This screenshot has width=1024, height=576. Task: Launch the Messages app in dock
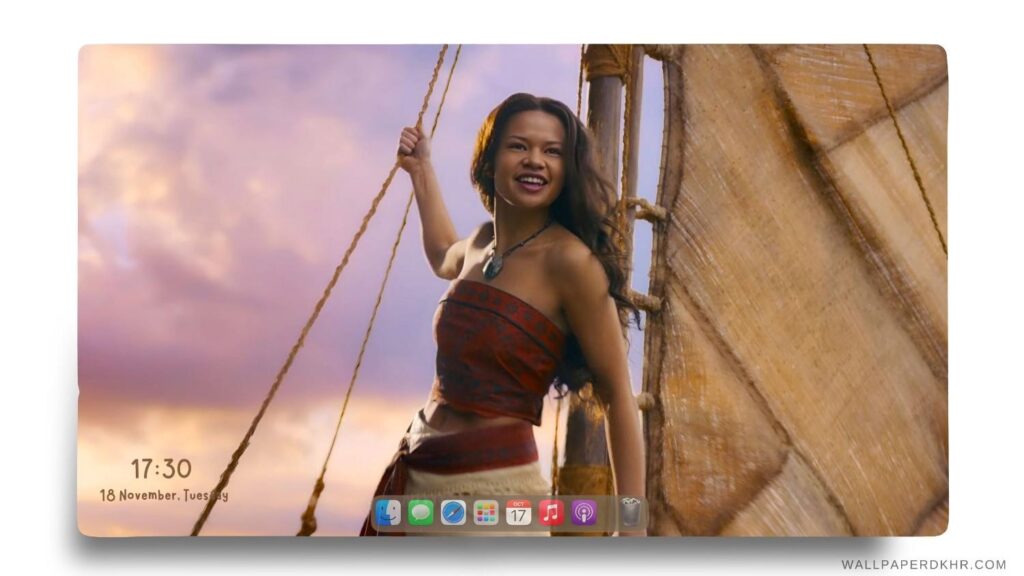[421, 513]
